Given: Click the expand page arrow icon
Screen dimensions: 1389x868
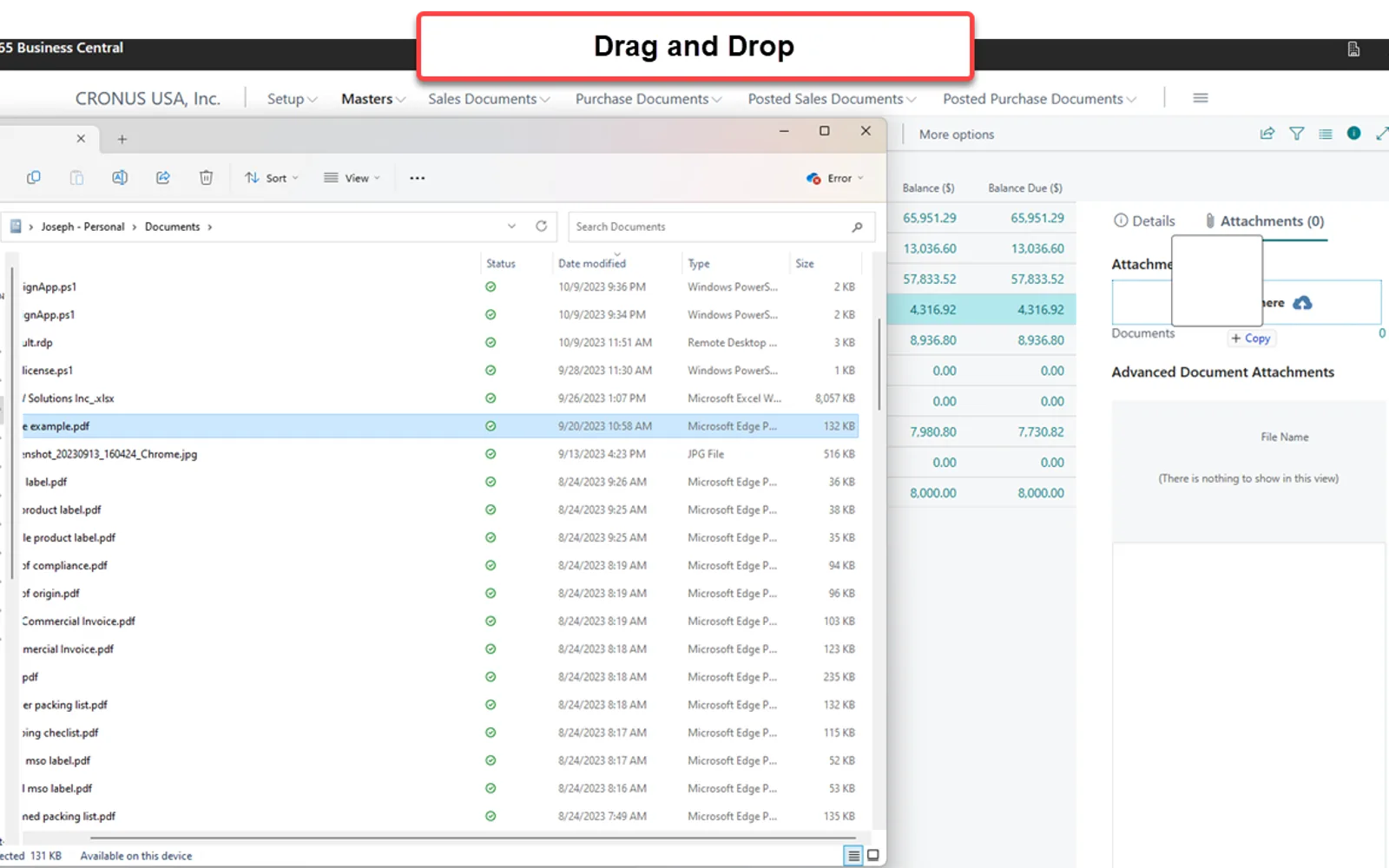Looking at the screenshot, I should click(1381, 134).
